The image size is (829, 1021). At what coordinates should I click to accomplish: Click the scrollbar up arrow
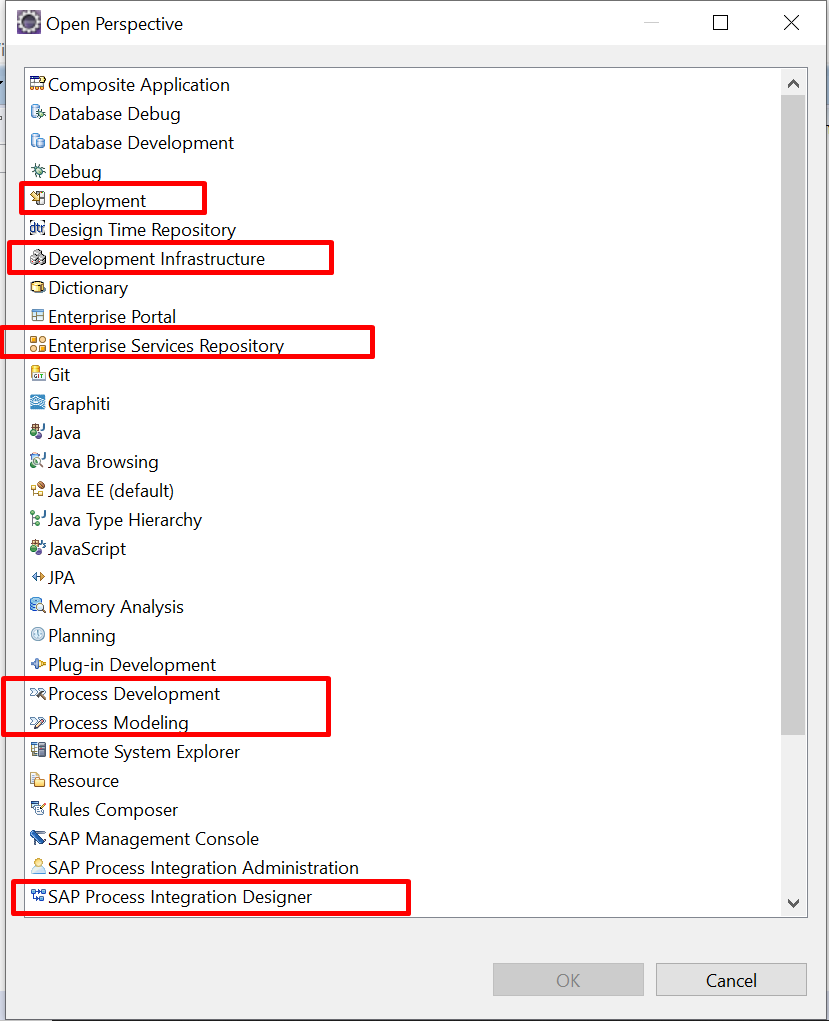[793, 83]
